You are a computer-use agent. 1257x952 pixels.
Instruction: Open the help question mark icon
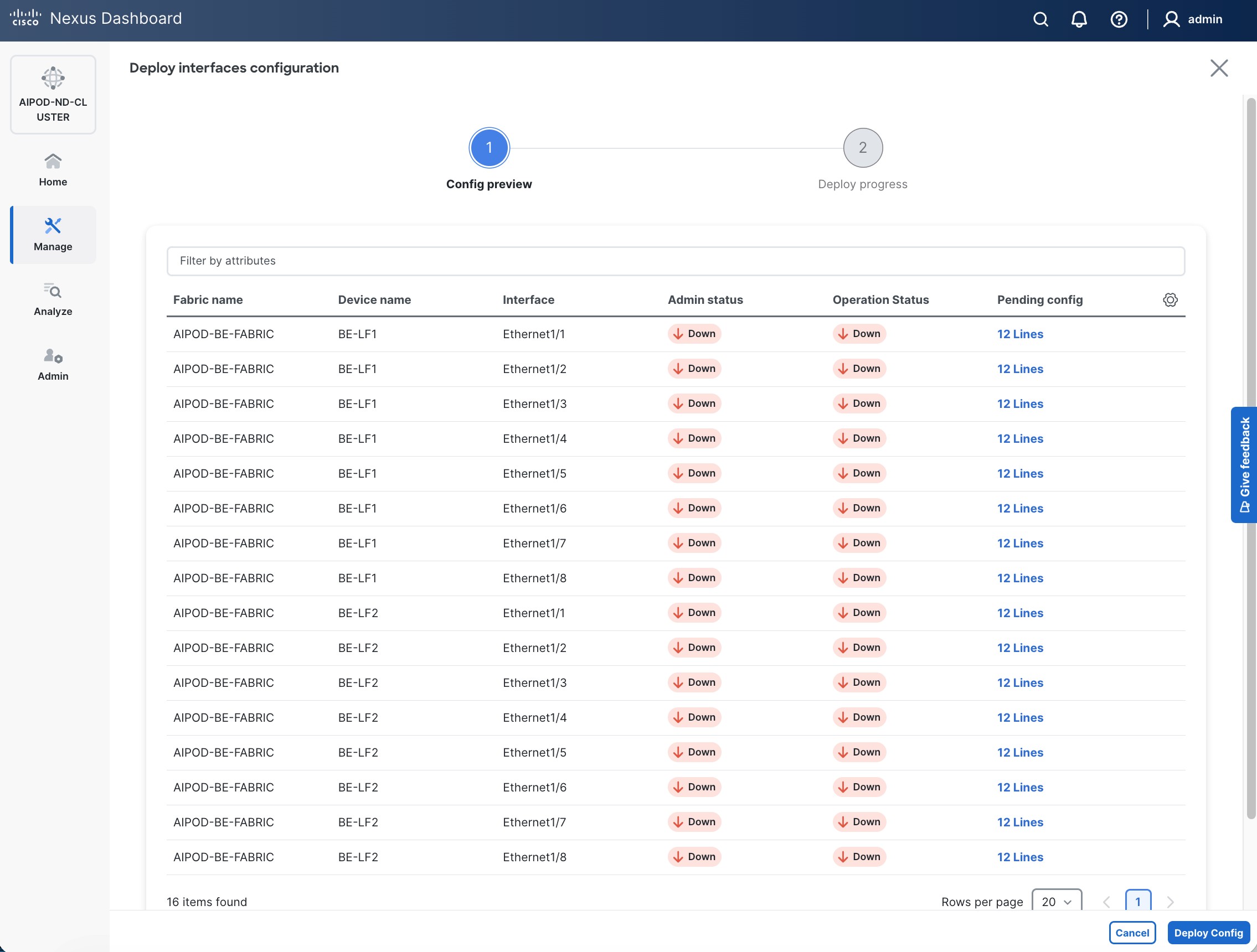tap(1119, 19)
